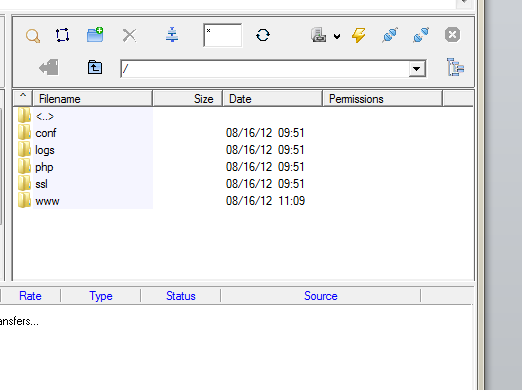
Task: Open dropdown arrow next to printer icon
Action: [x=337, y=36]
